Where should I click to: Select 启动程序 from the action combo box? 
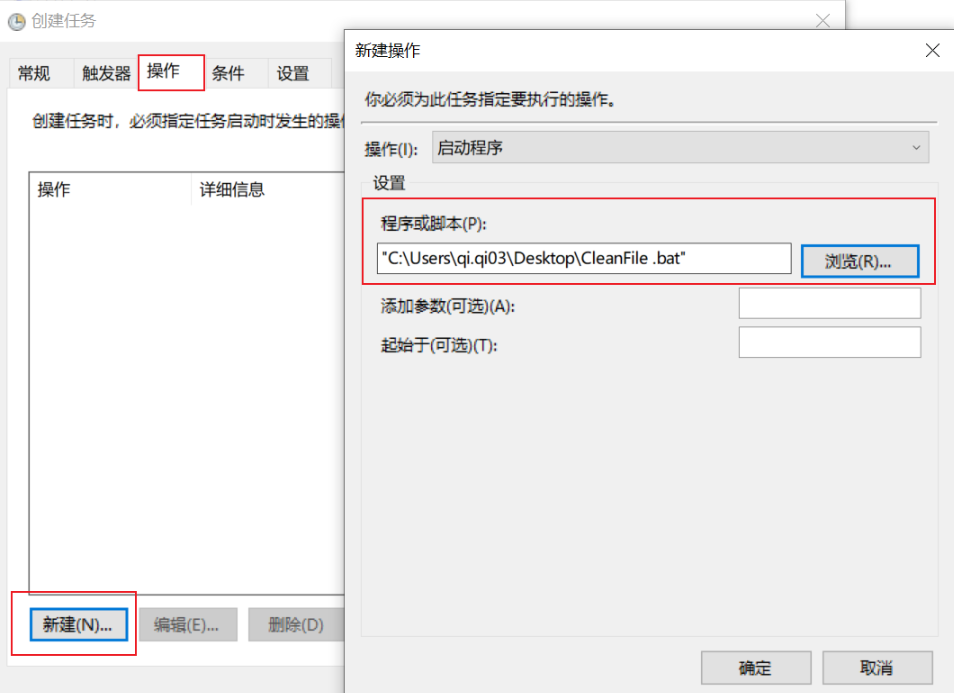click(680, 147)
